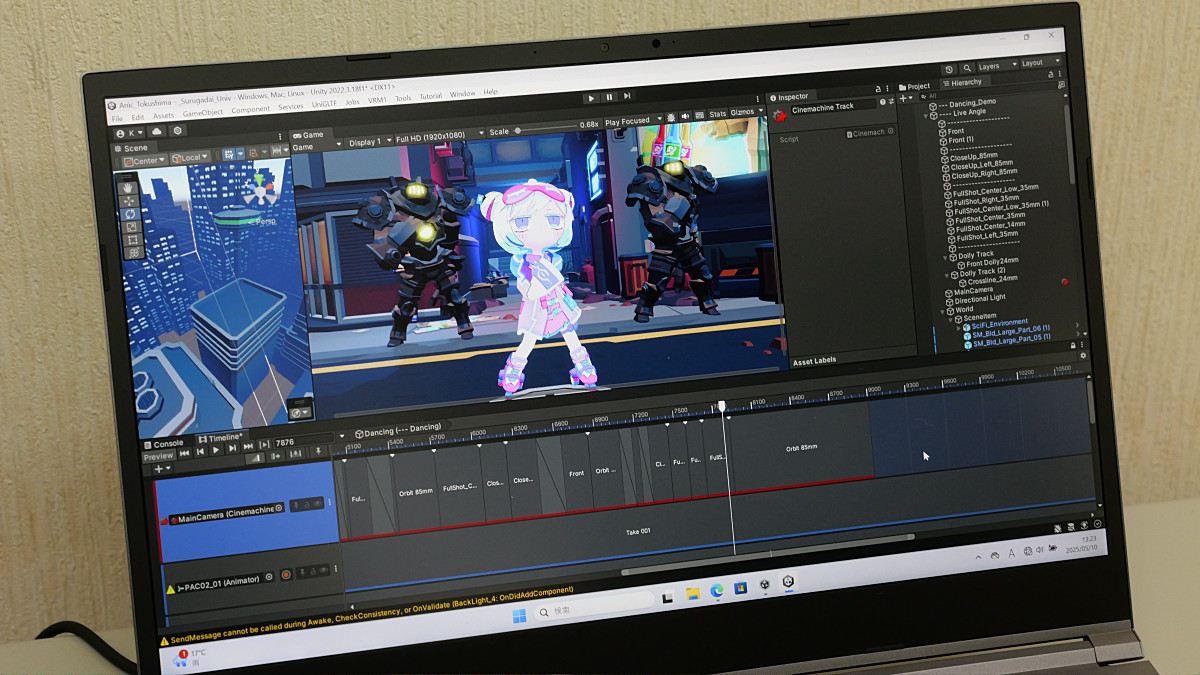Image resolution: width=1200 pixels, height=675 pixels.
Task: Collapse Dolly Track (2) in Hierarchy
Action: [947, 276]
